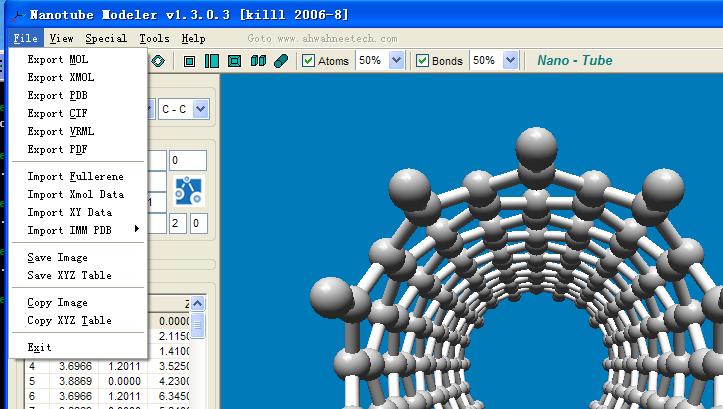This screenshot has width=723, height=409.
Task: Toggle the Bonds checkbox
Action: coord(422,61)
